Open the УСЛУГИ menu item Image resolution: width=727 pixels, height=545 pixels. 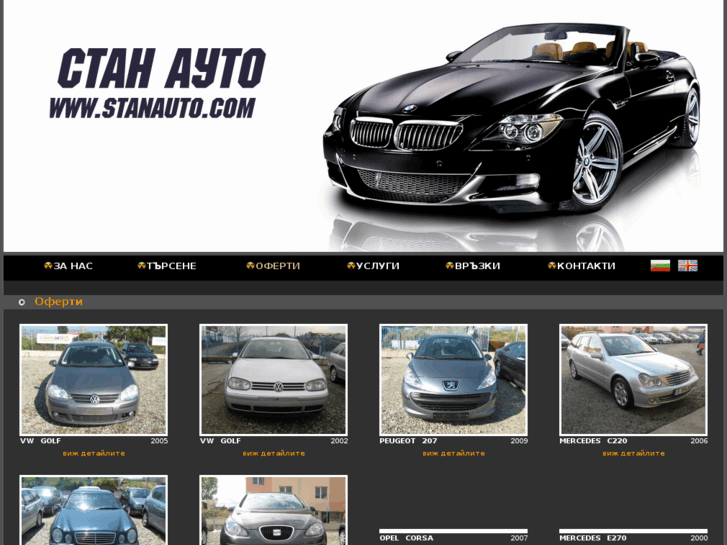point(373,266)
